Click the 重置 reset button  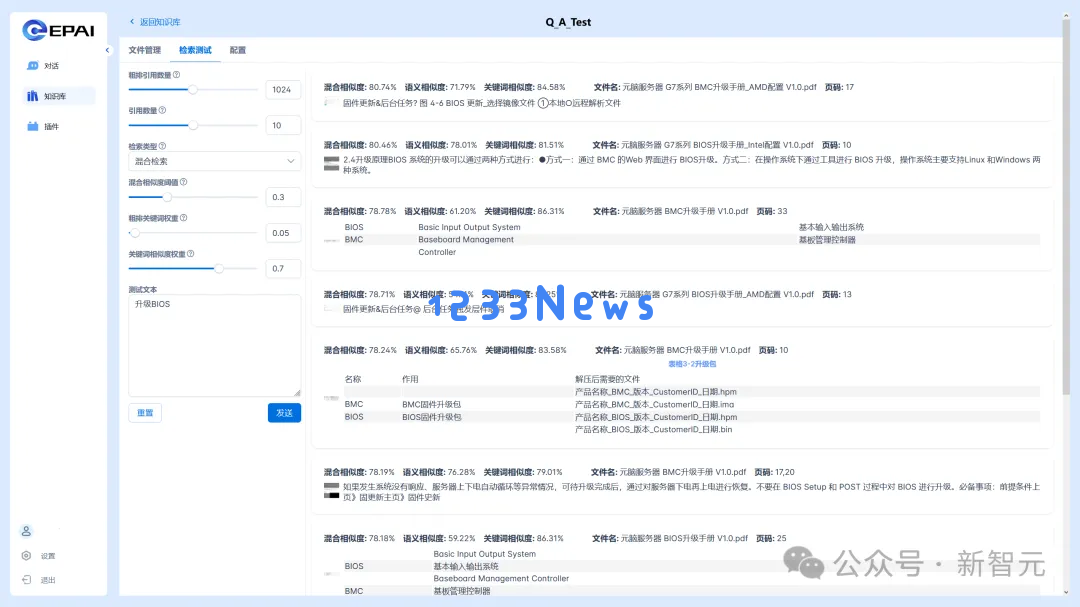(145, 413)
